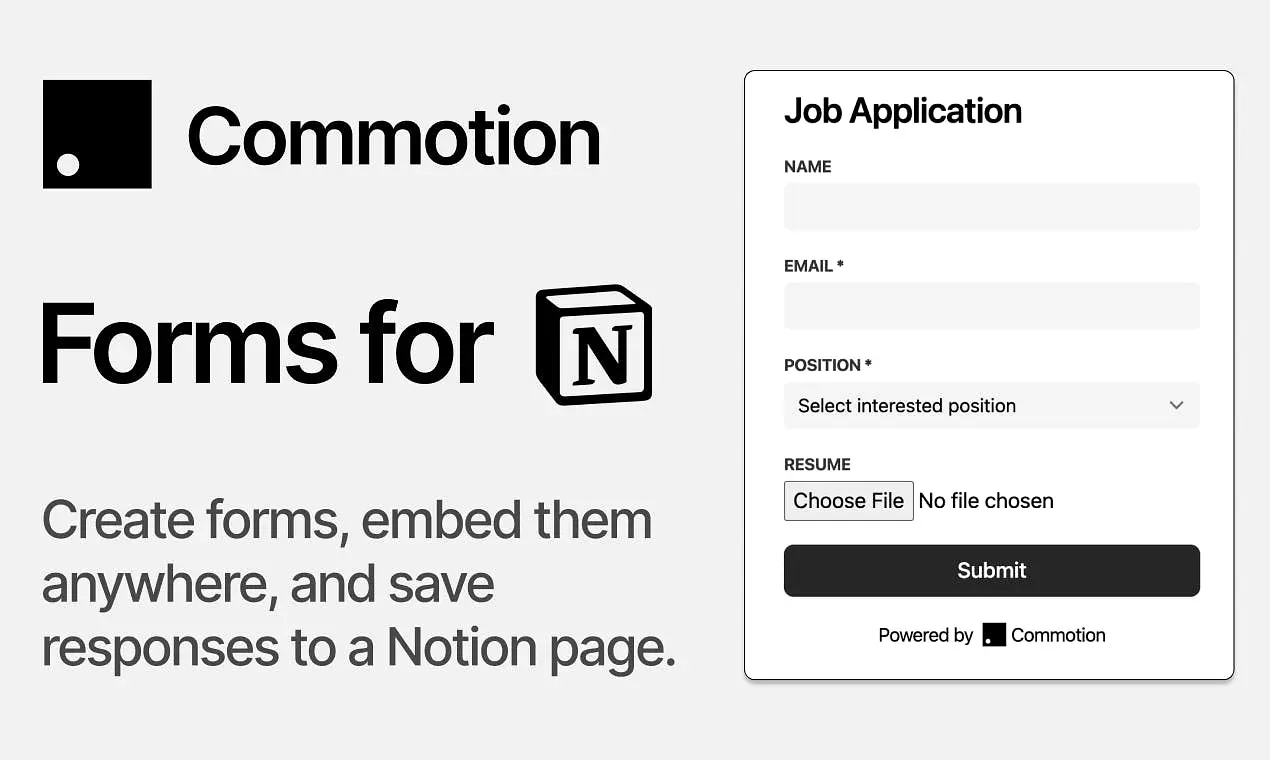The image size is (1270, 760).
Task: Click the NAME field label
Action: click(808, 167)
